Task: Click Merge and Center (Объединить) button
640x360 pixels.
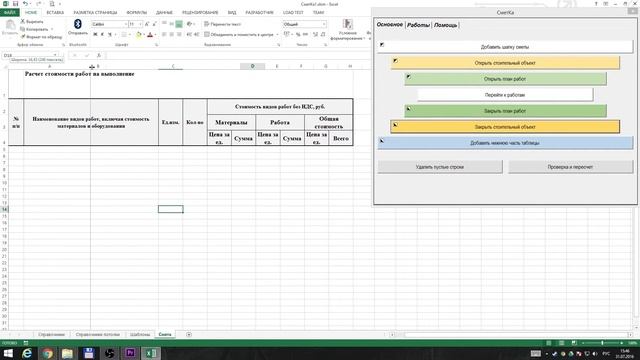Action: [239, 35]
